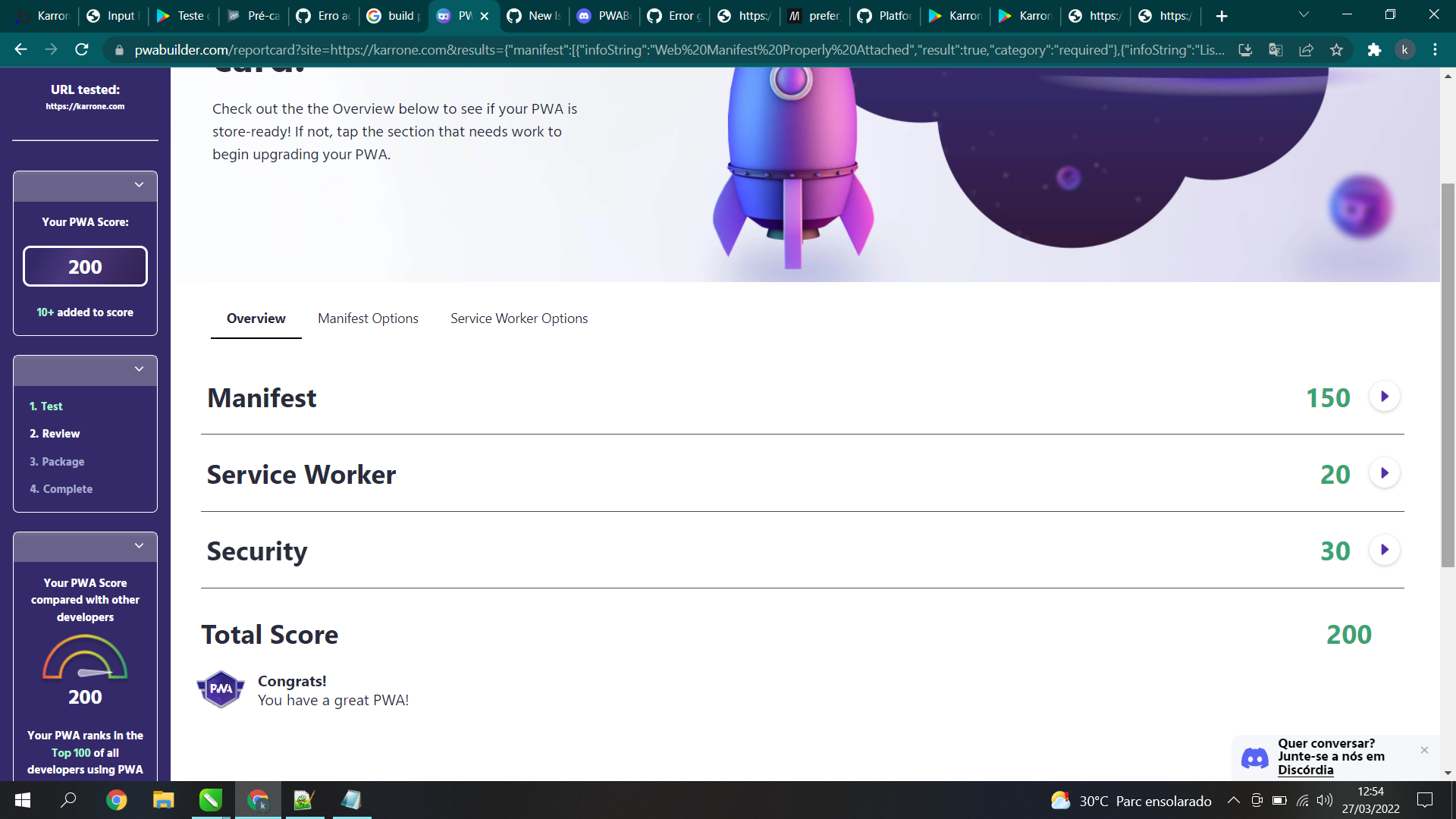The image size is (1456, 819).
Task: Open details for the Service Worker score
Action: coord(1385,472)
